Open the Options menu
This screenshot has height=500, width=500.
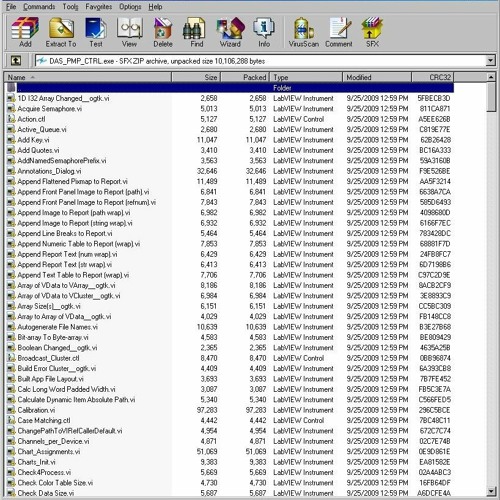(130, 7)
